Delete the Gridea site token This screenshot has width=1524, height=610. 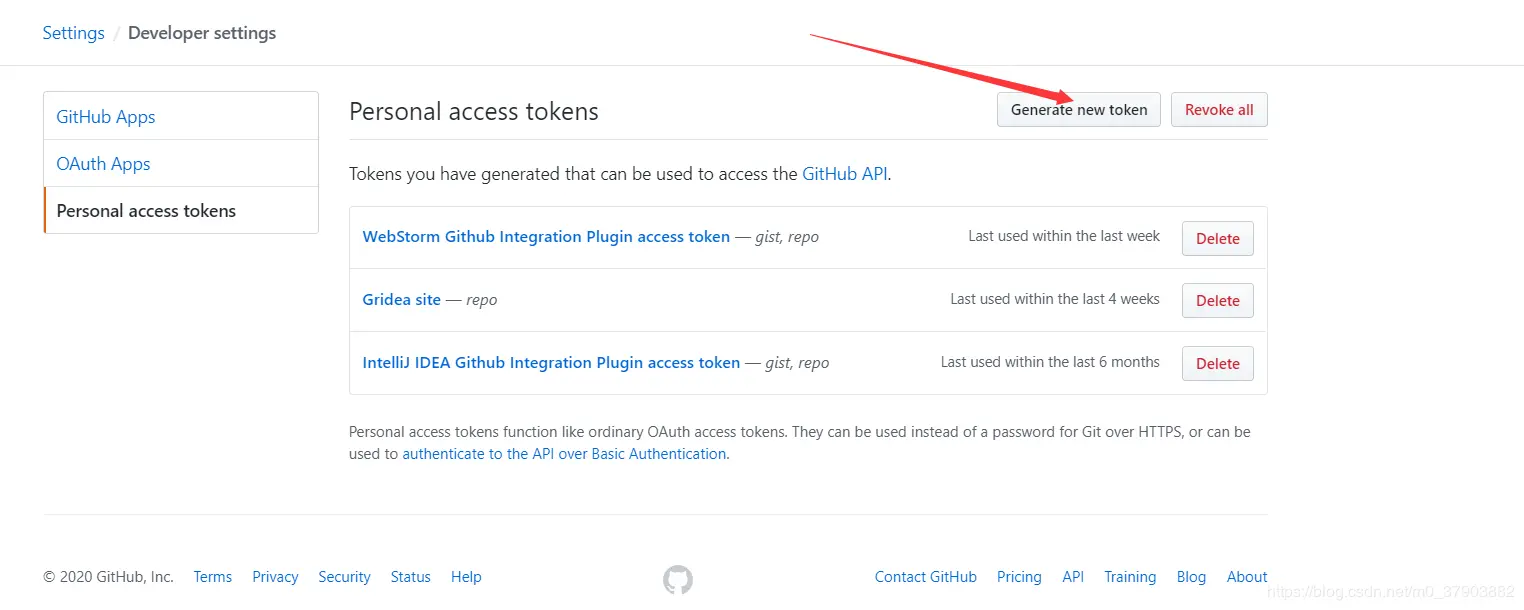(1218, 301)
